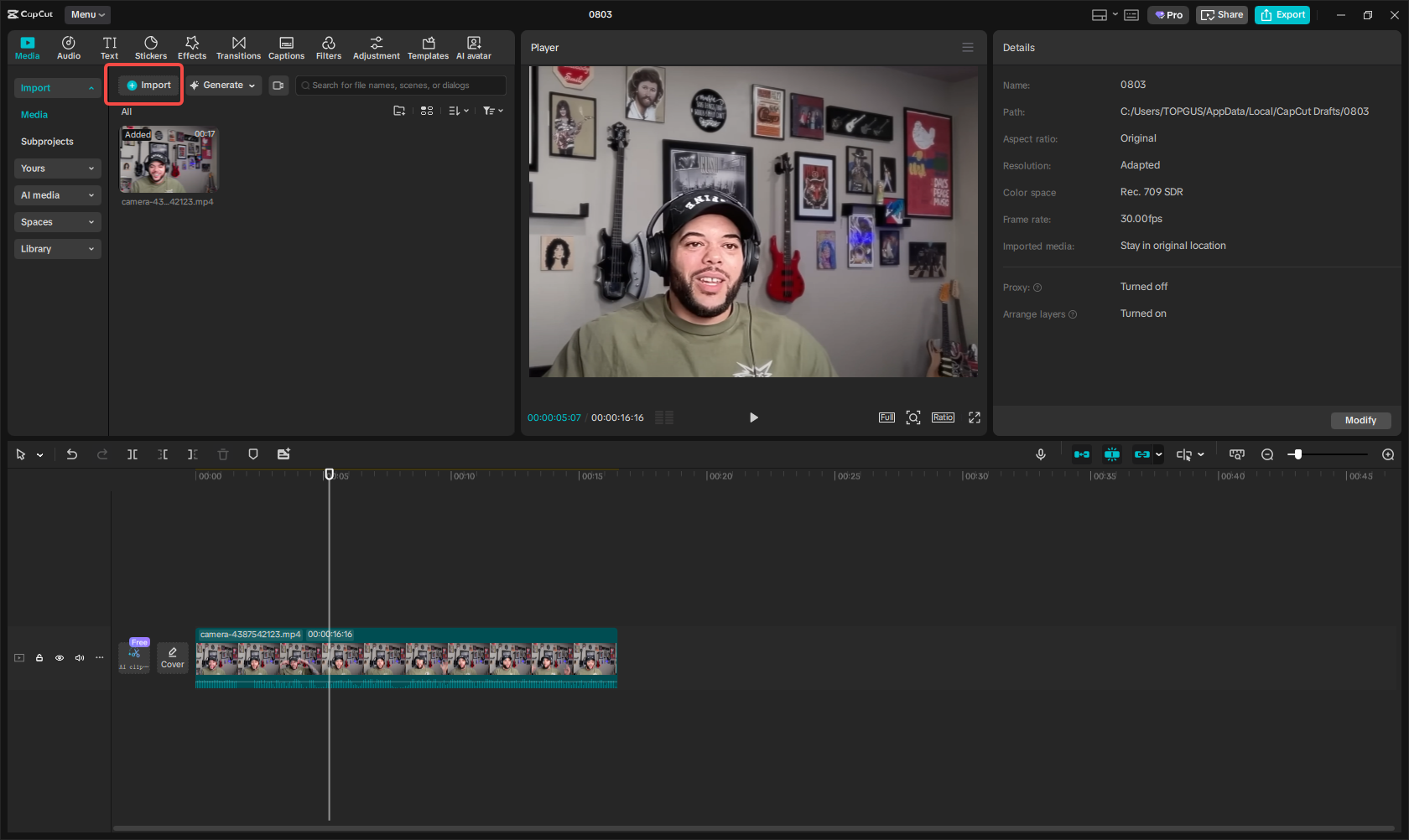1409x840 pixels.
Task: Open the AI avatar panel
Action: (x=473, y=47)
